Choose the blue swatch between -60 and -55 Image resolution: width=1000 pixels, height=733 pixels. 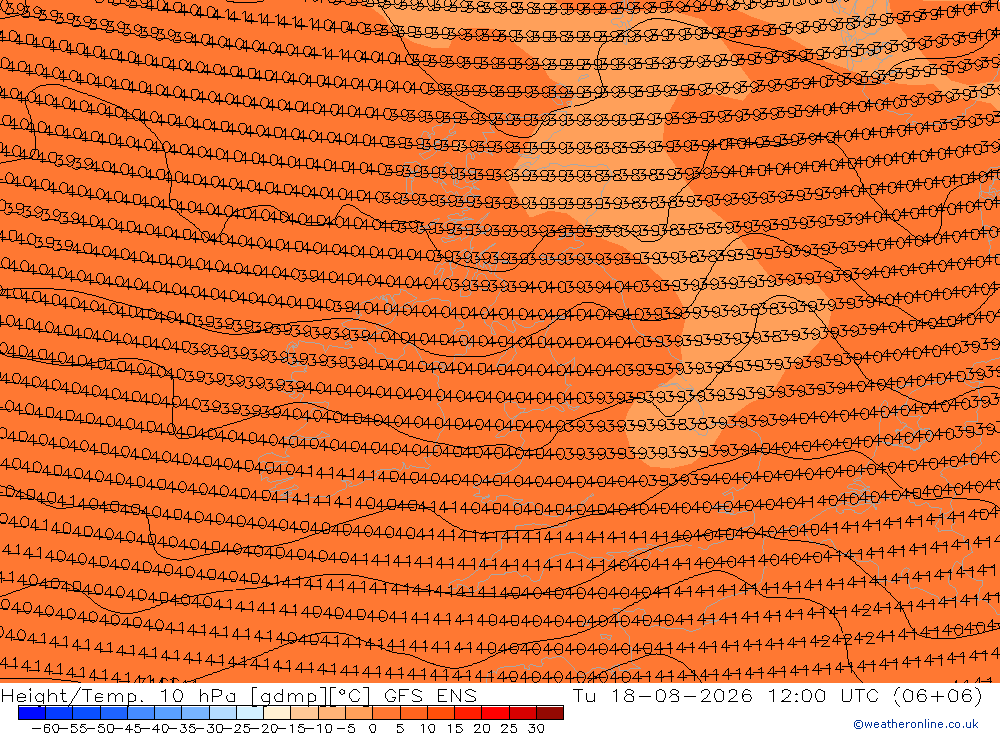point(59,713)
